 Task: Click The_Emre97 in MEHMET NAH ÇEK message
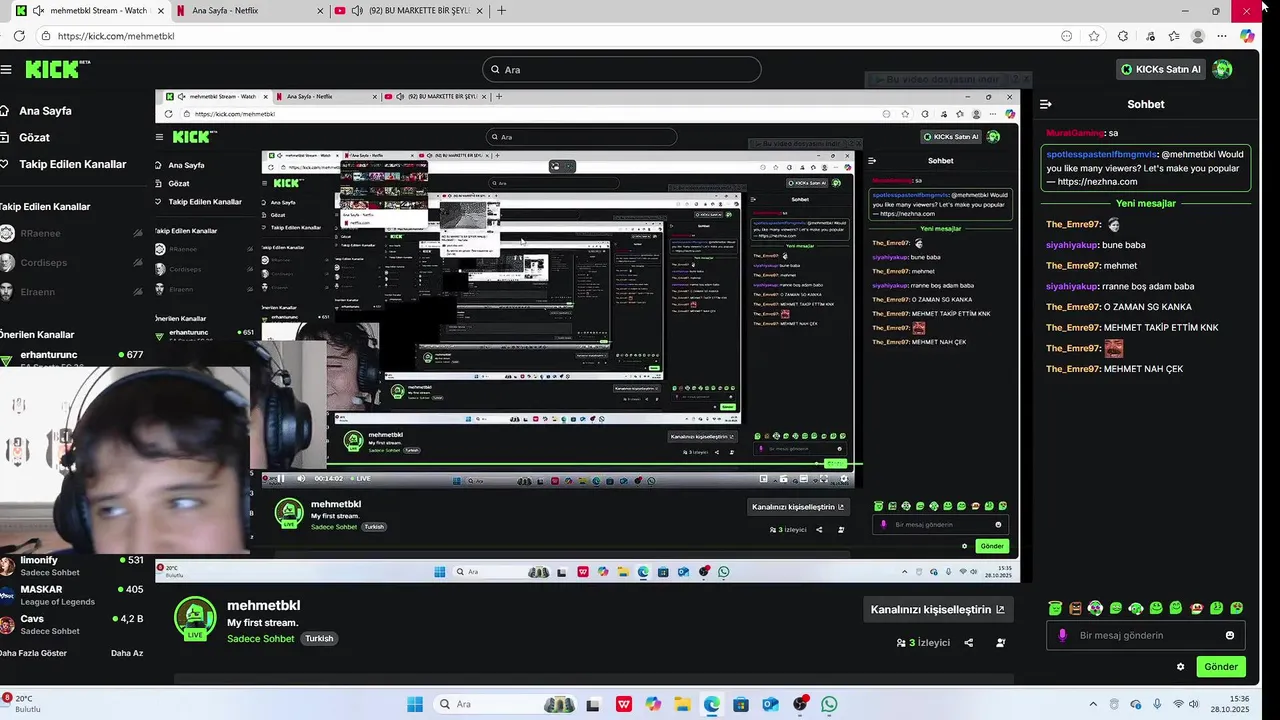(1073, 369)
